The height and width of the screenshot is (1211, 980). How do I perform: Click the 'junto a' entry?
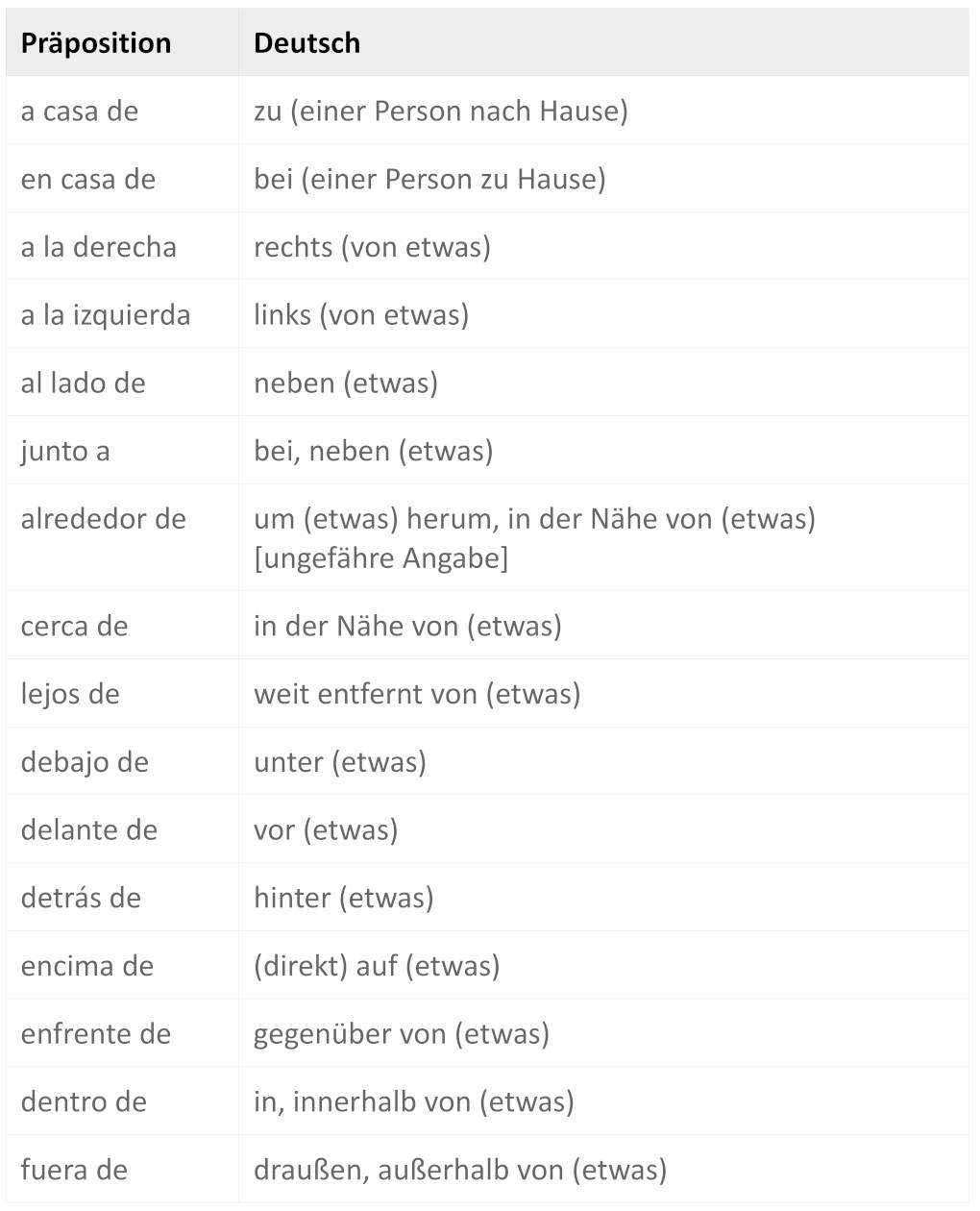pos(65,452)
